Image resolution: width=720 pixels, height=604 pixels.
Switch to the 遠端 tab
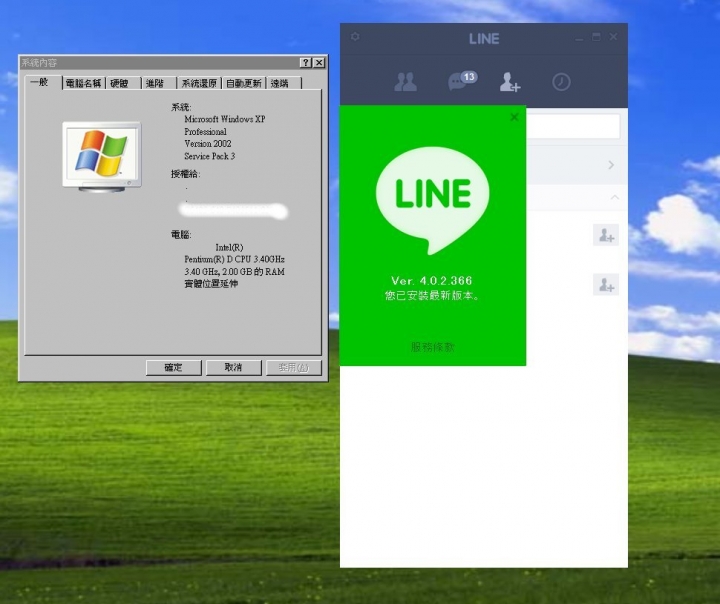click(x=283, y=84)
